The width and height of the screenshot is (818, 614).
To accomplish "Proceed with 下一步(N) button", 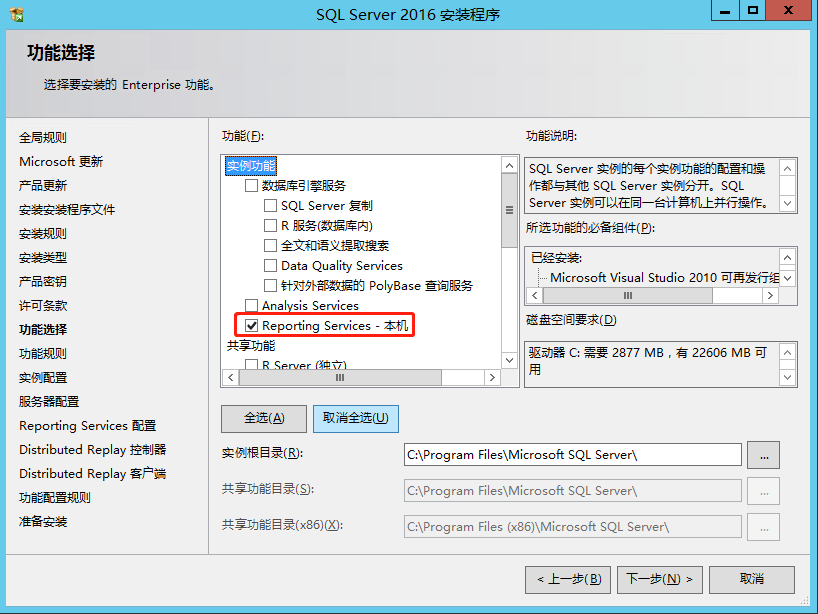I will point(660,580).
